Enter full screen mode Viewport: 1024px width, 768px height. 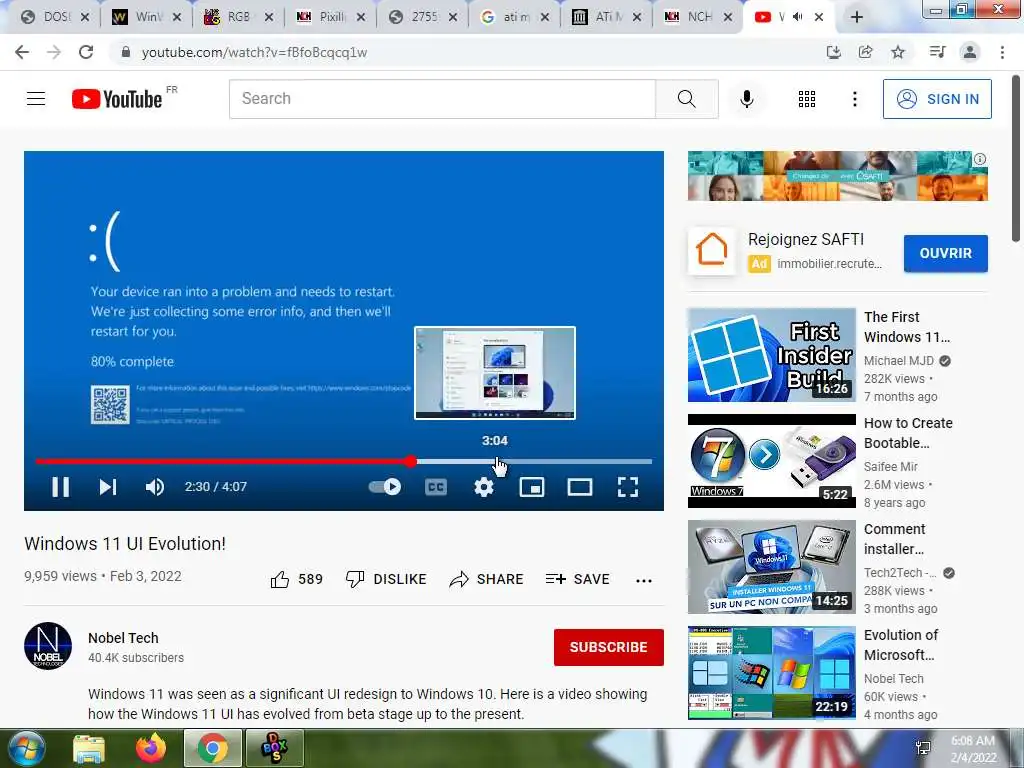[x=628, y=487]
